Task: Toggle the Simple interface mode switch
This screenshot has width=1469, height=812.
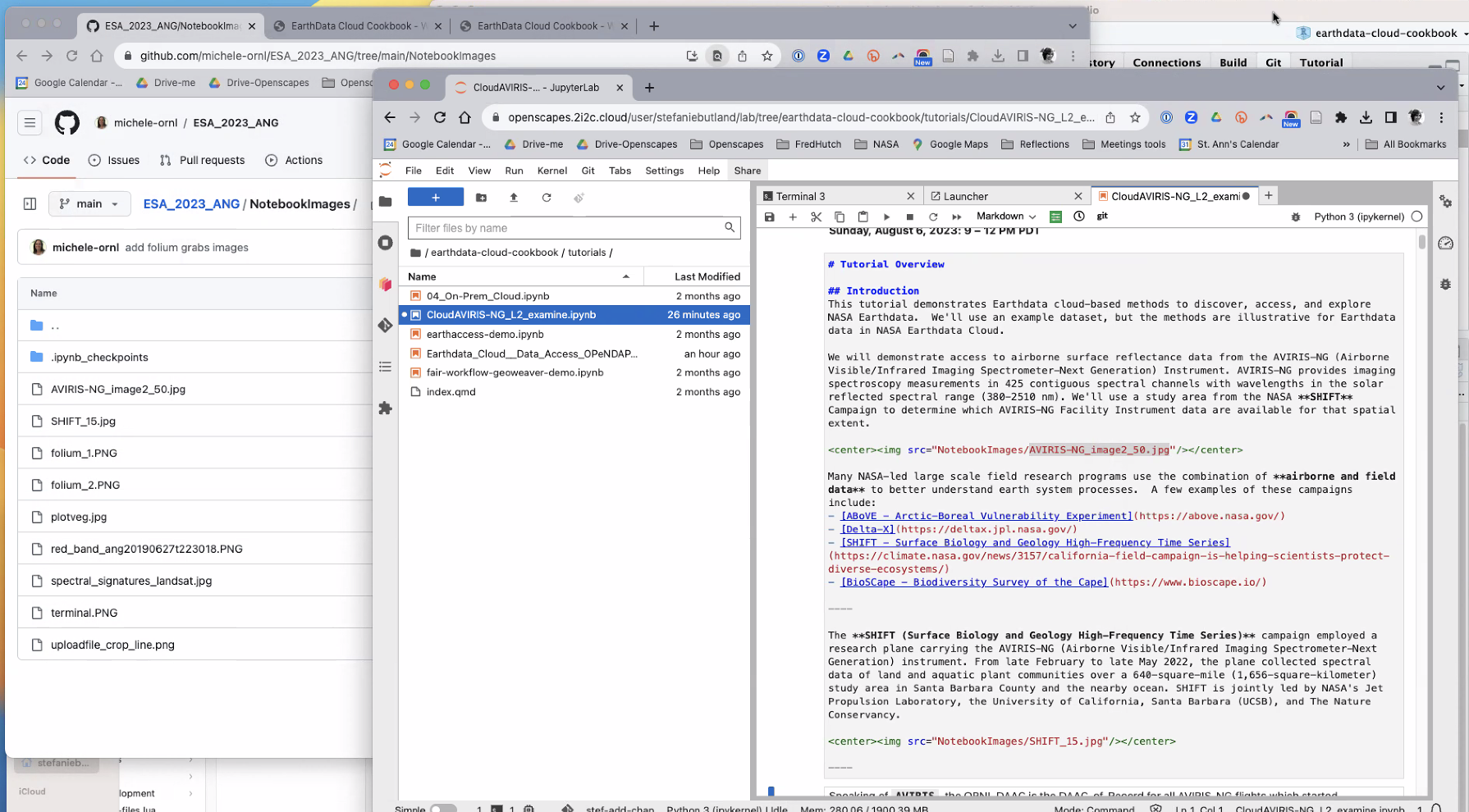Action: click(x=443, y=809)
